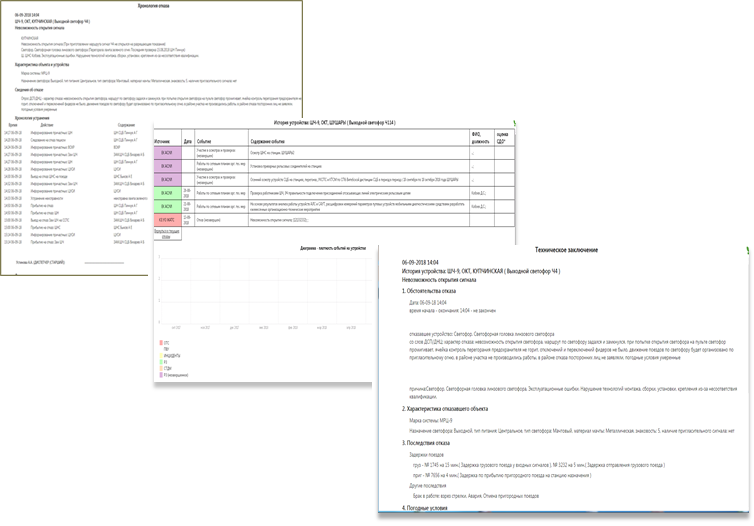
Task: Click the density chart title Диаграмма
Action: (x=333, y=248)
